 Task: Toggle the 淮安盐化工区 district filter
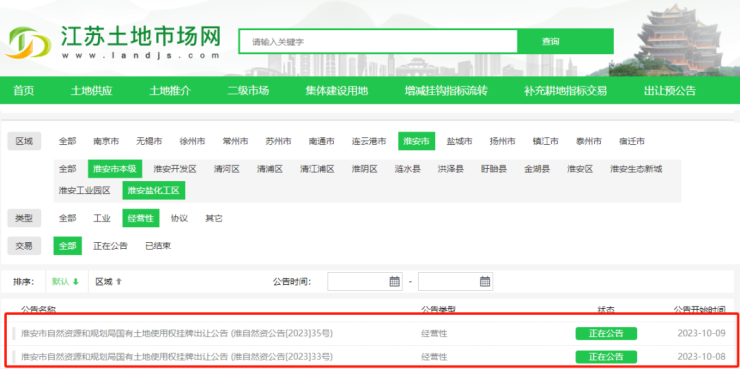(x=154, y=191)
